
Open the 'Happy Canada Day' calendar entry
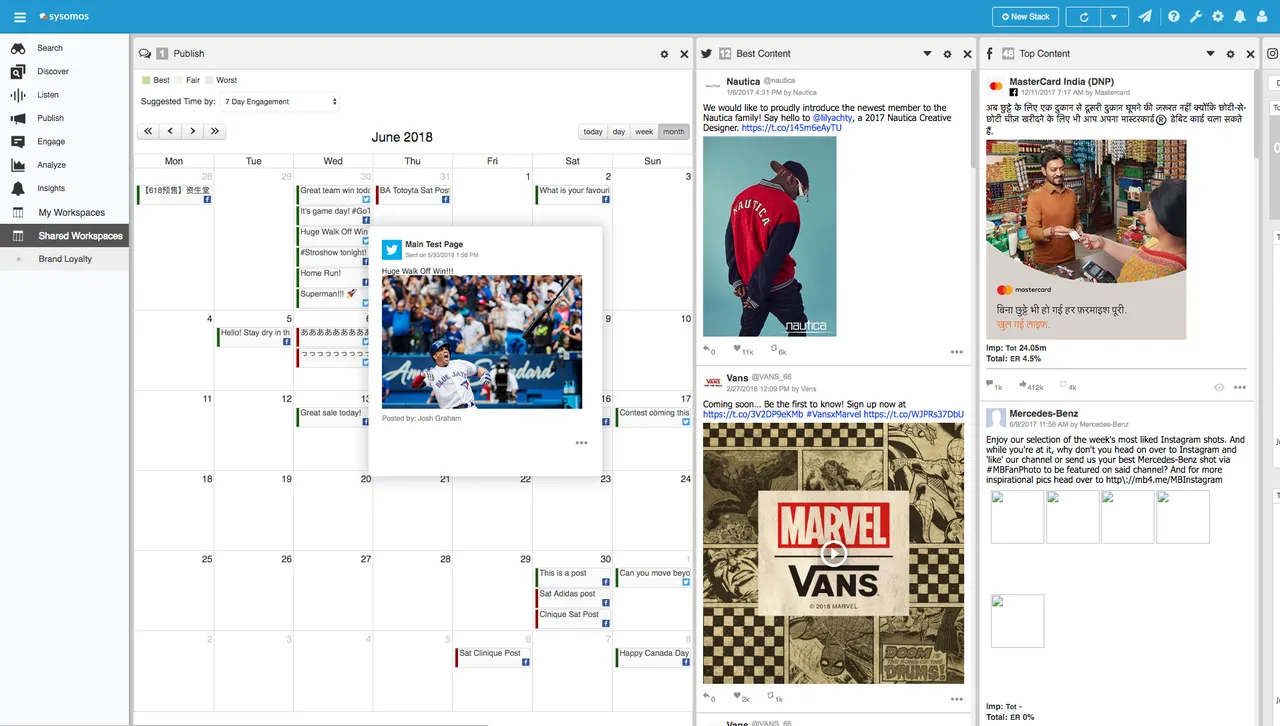pyautogui.click(x=653, y=657)
